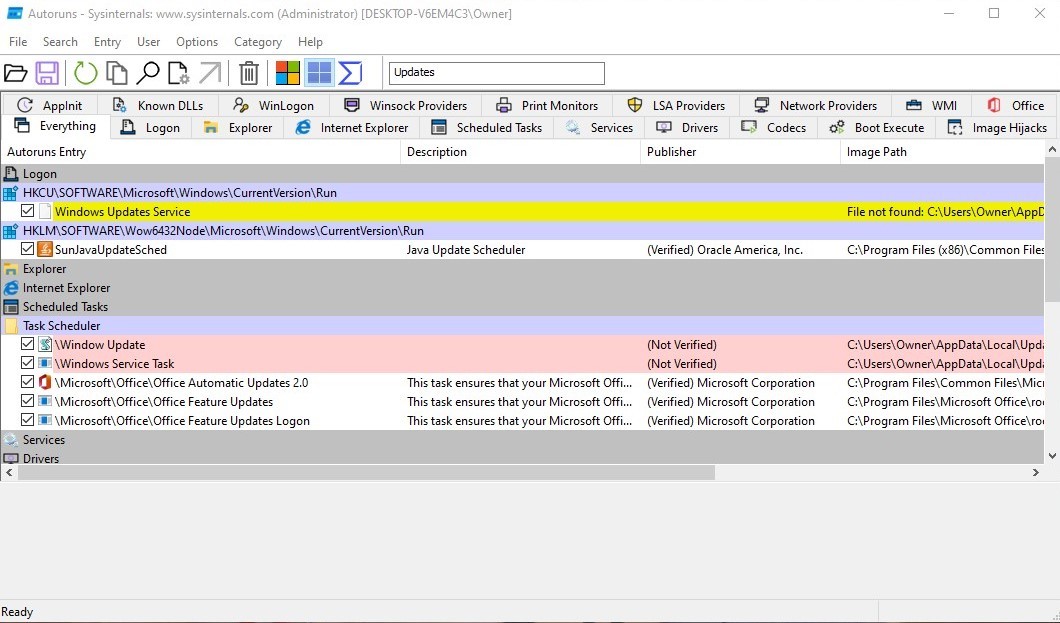Refresh the autoruns list
The height and width of the screenshot is (623, 1060).
[85, 73]
